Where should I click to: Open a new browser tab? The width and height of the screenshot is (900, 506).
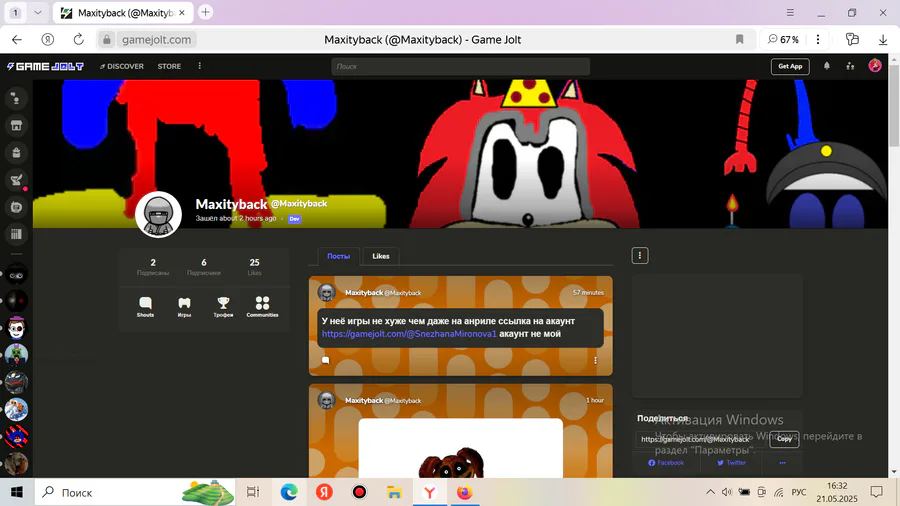205,12
